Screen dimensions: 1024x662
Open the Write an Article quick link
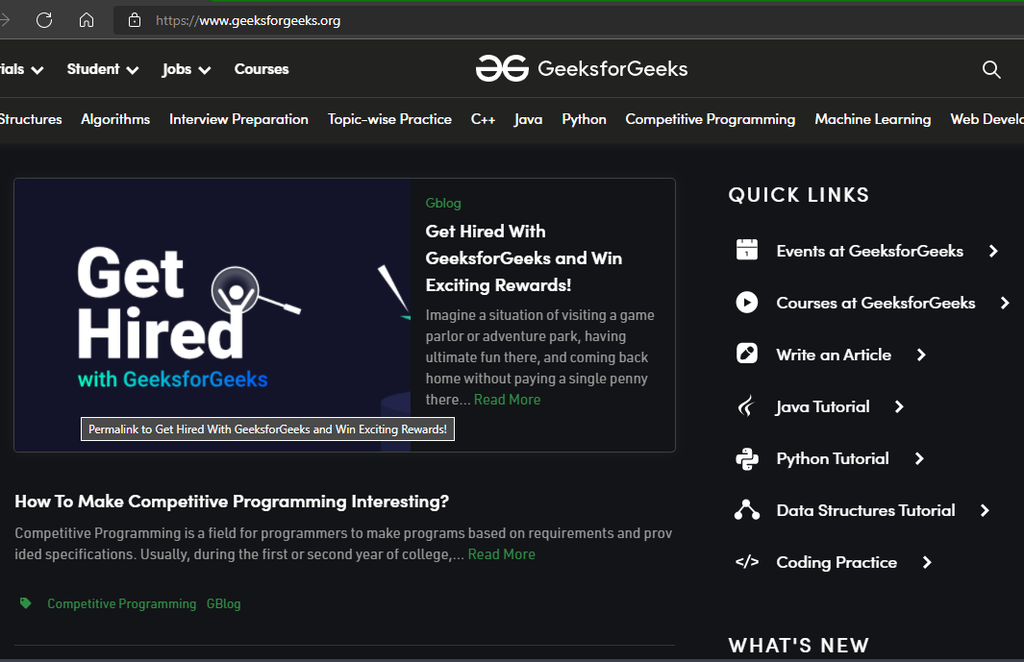(x=833, y=355)
